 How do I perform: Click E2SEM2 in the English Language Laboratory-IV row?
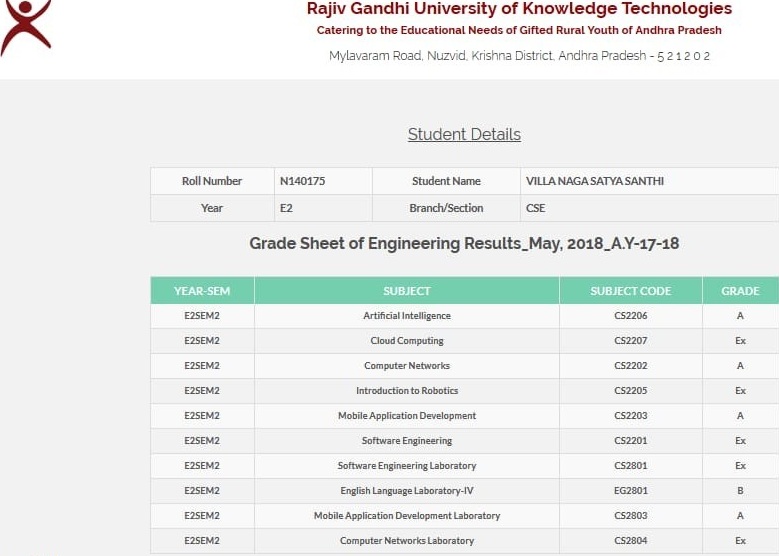[x=202, y=491]
